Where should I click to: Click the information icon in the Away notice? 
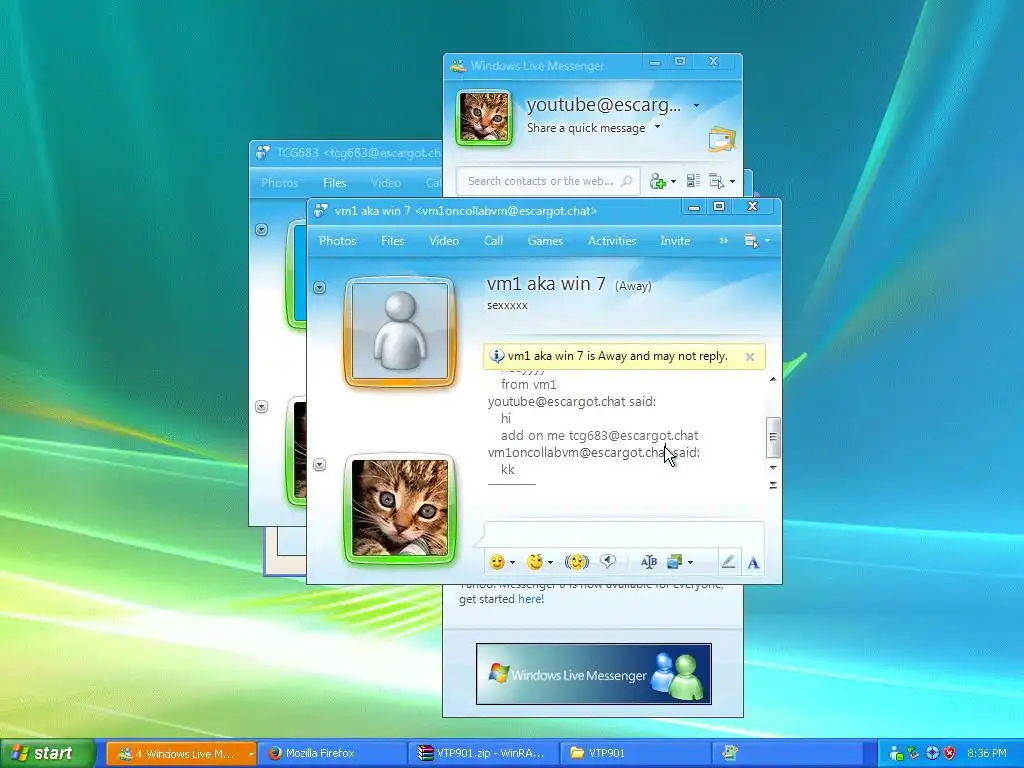497,356
